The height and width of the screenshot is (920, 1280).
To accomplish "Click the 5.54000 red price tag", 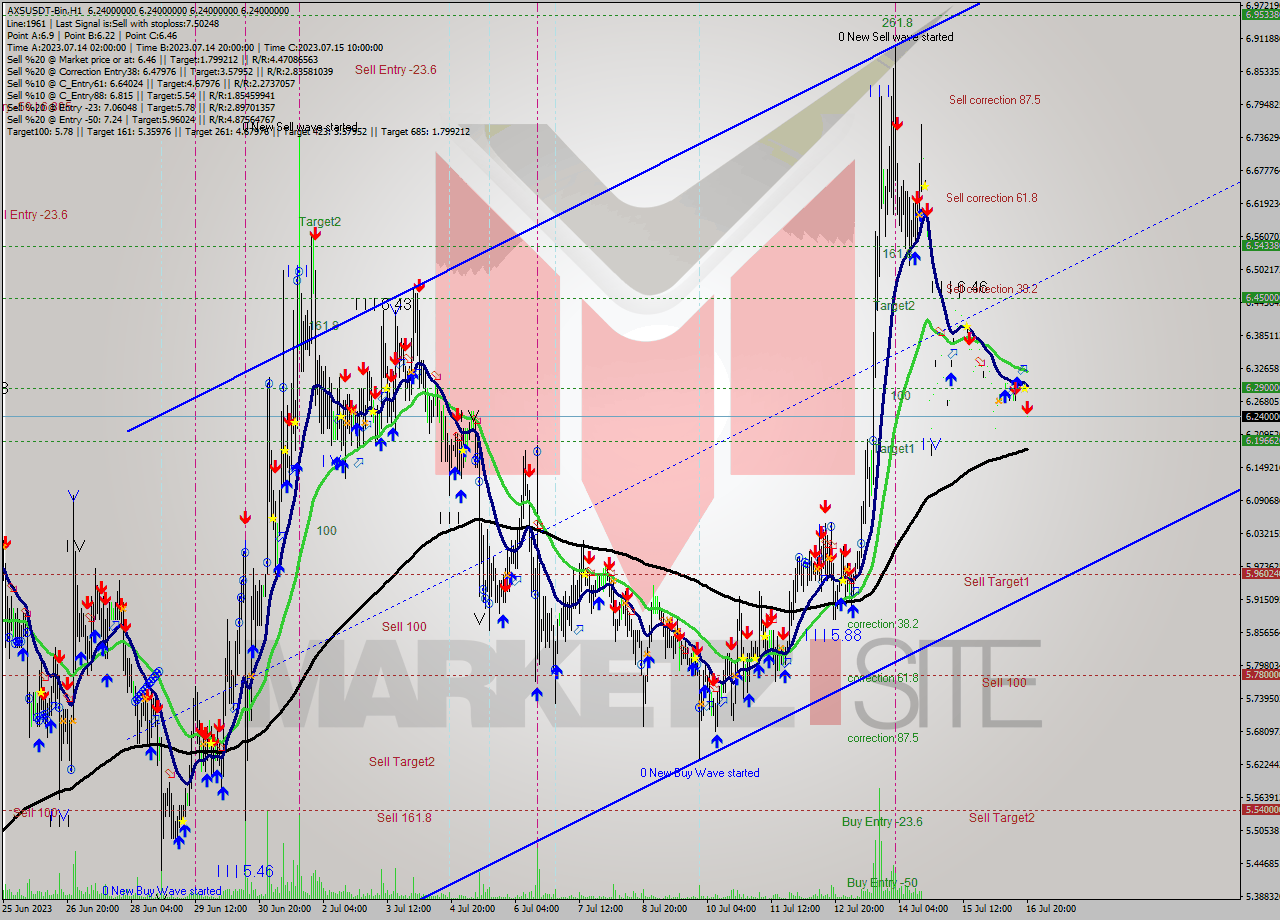I will click(1259, 809).
